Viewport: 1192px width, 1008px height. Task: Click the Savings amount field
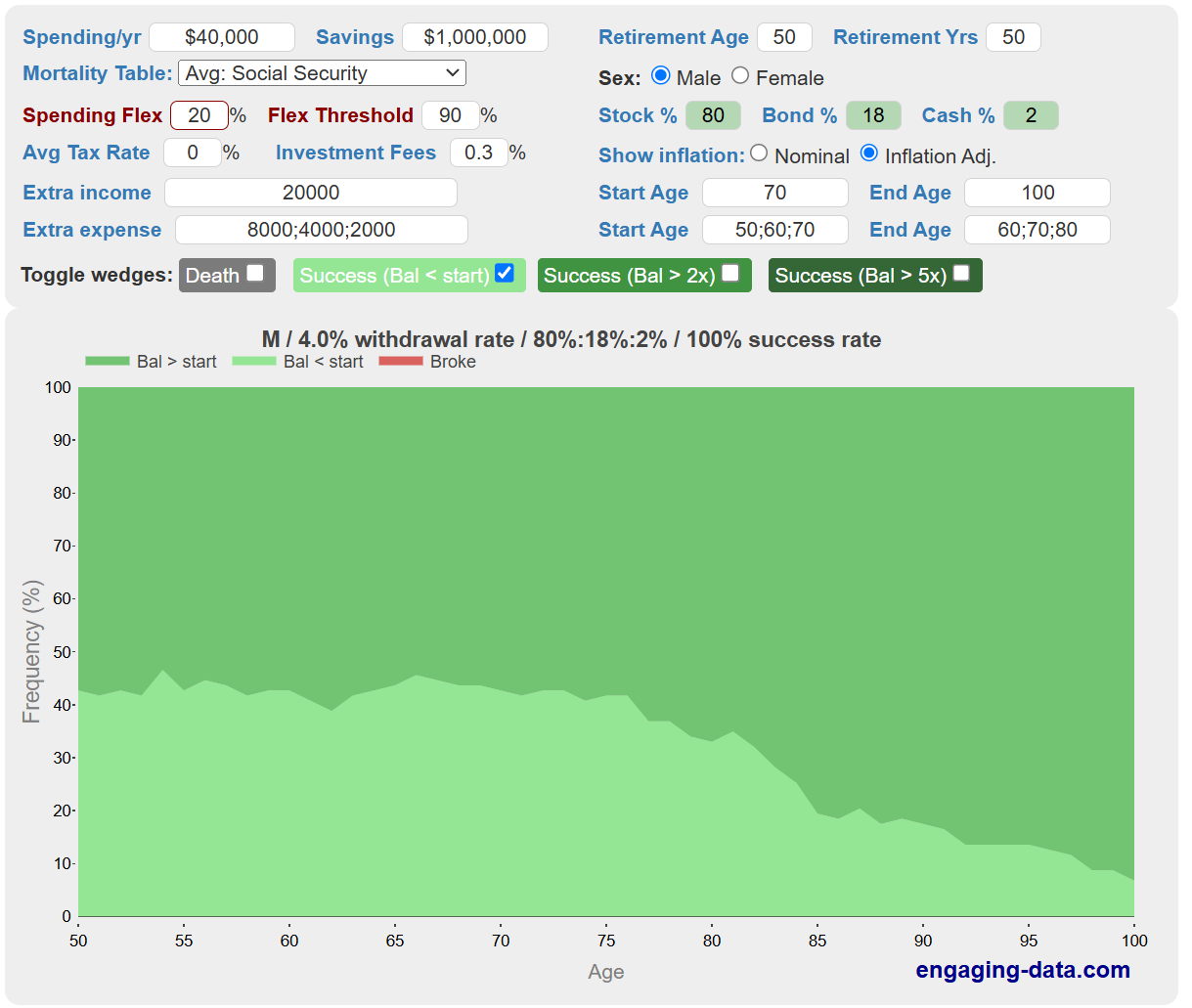click(x=475, y=37)
